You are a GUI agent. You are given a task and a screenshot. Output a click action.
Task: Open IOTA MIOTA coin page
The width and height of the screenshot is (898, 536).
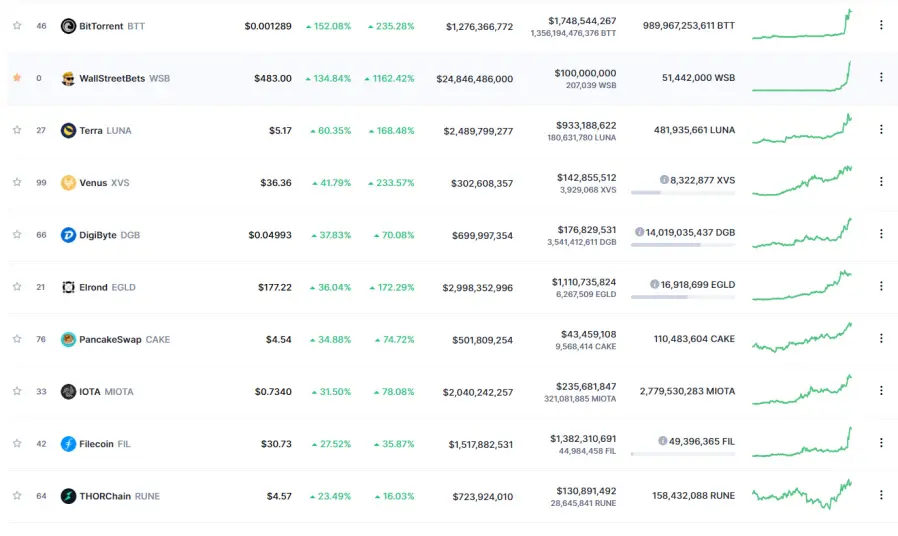click(x=106, y=392)
